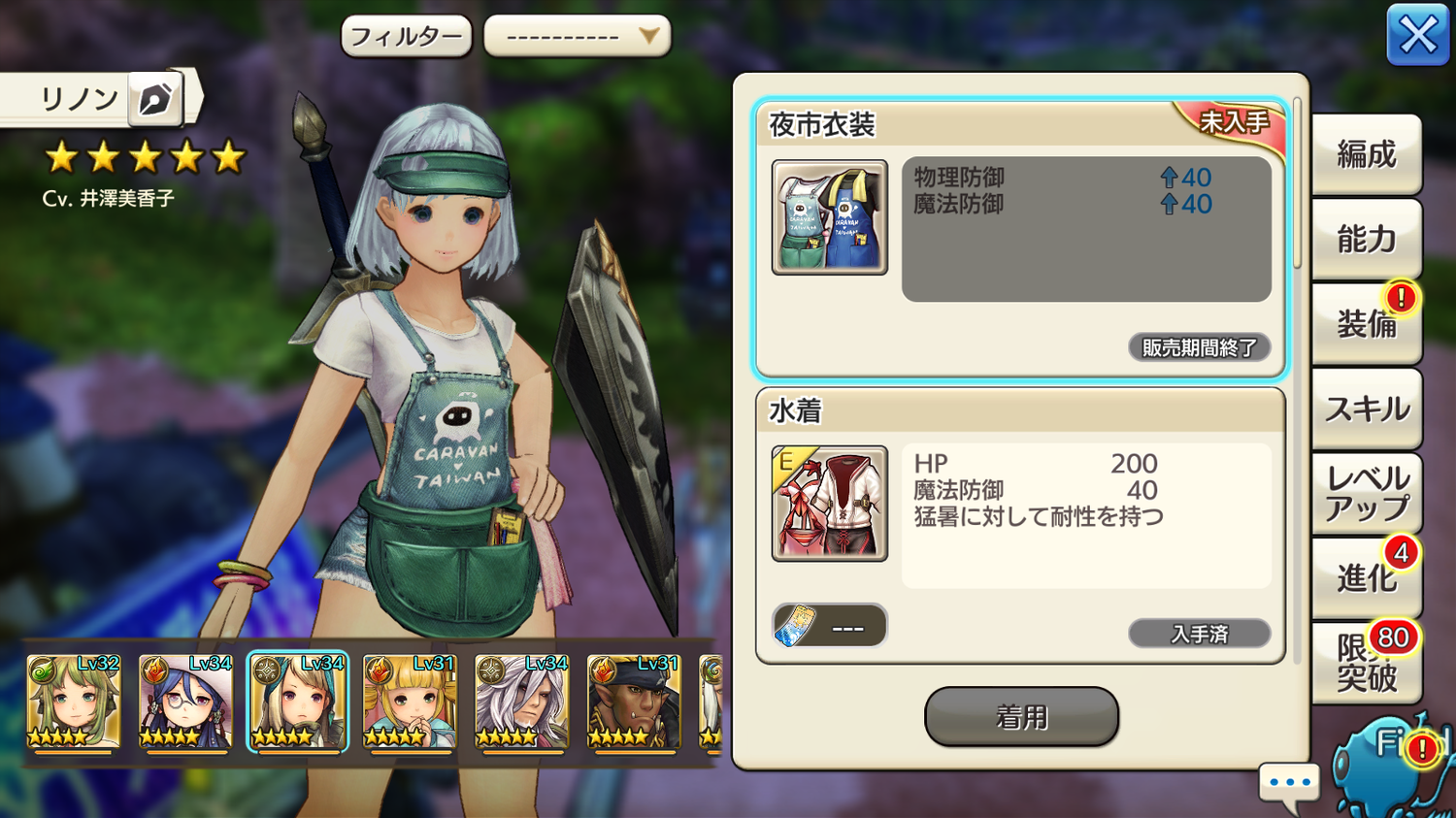
Task: Switch to the 編成 tab
Action: click(x=1367, y=154)
